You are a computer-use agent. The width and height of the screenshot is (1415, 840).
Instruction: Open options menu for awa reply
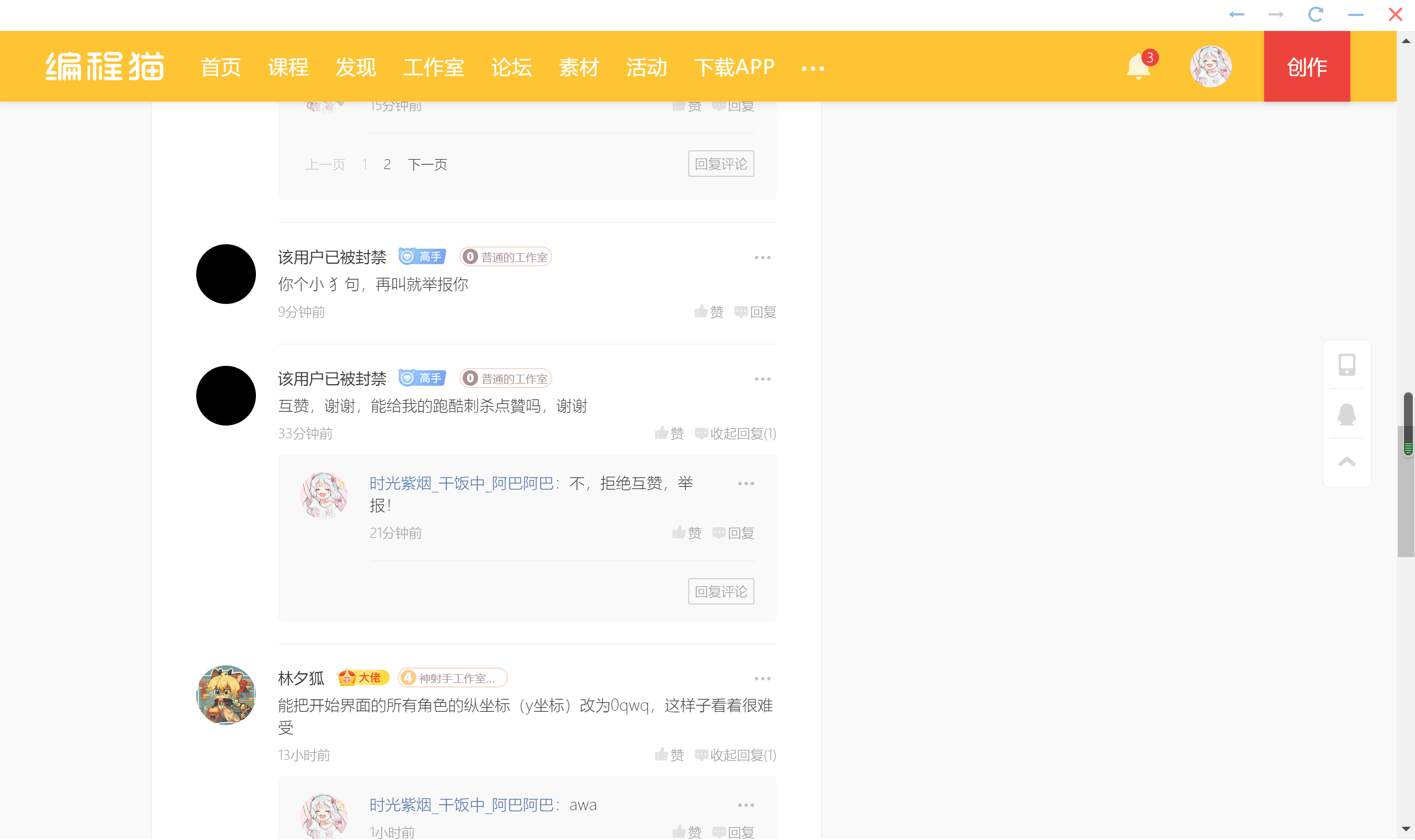tap(746, 805)
